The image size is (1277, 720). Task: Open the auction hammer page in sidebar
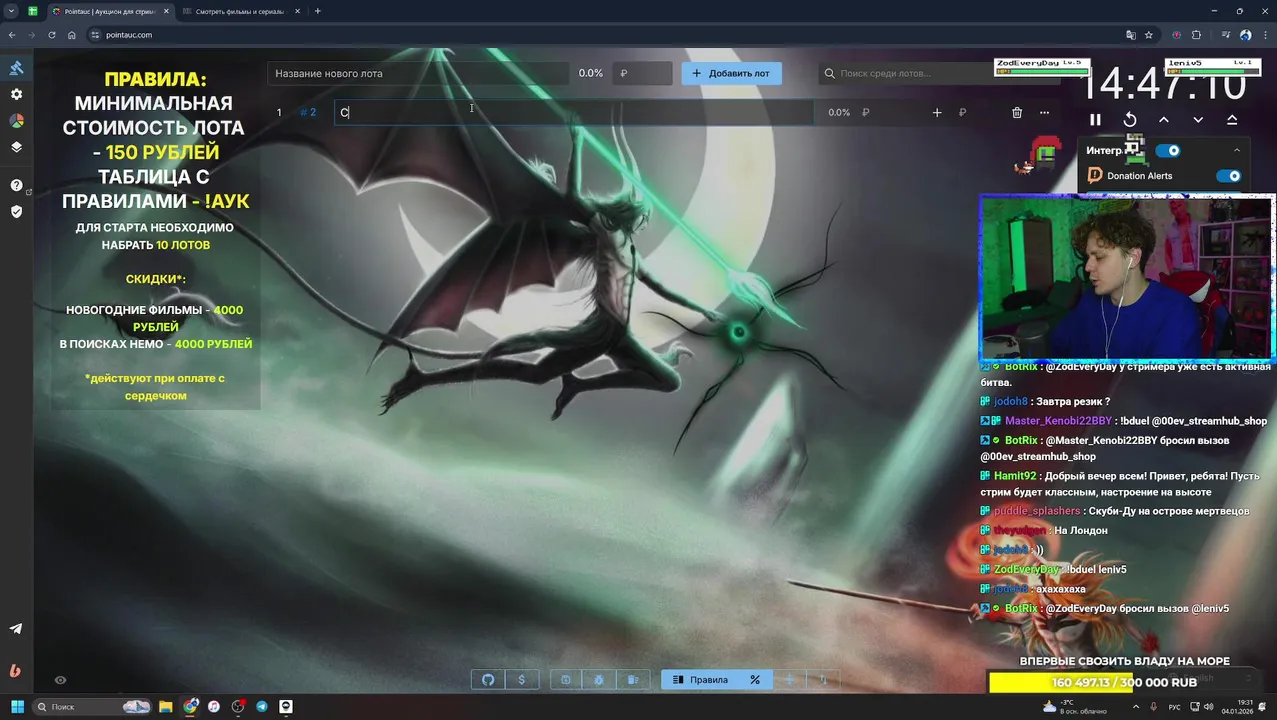point(16,68)
